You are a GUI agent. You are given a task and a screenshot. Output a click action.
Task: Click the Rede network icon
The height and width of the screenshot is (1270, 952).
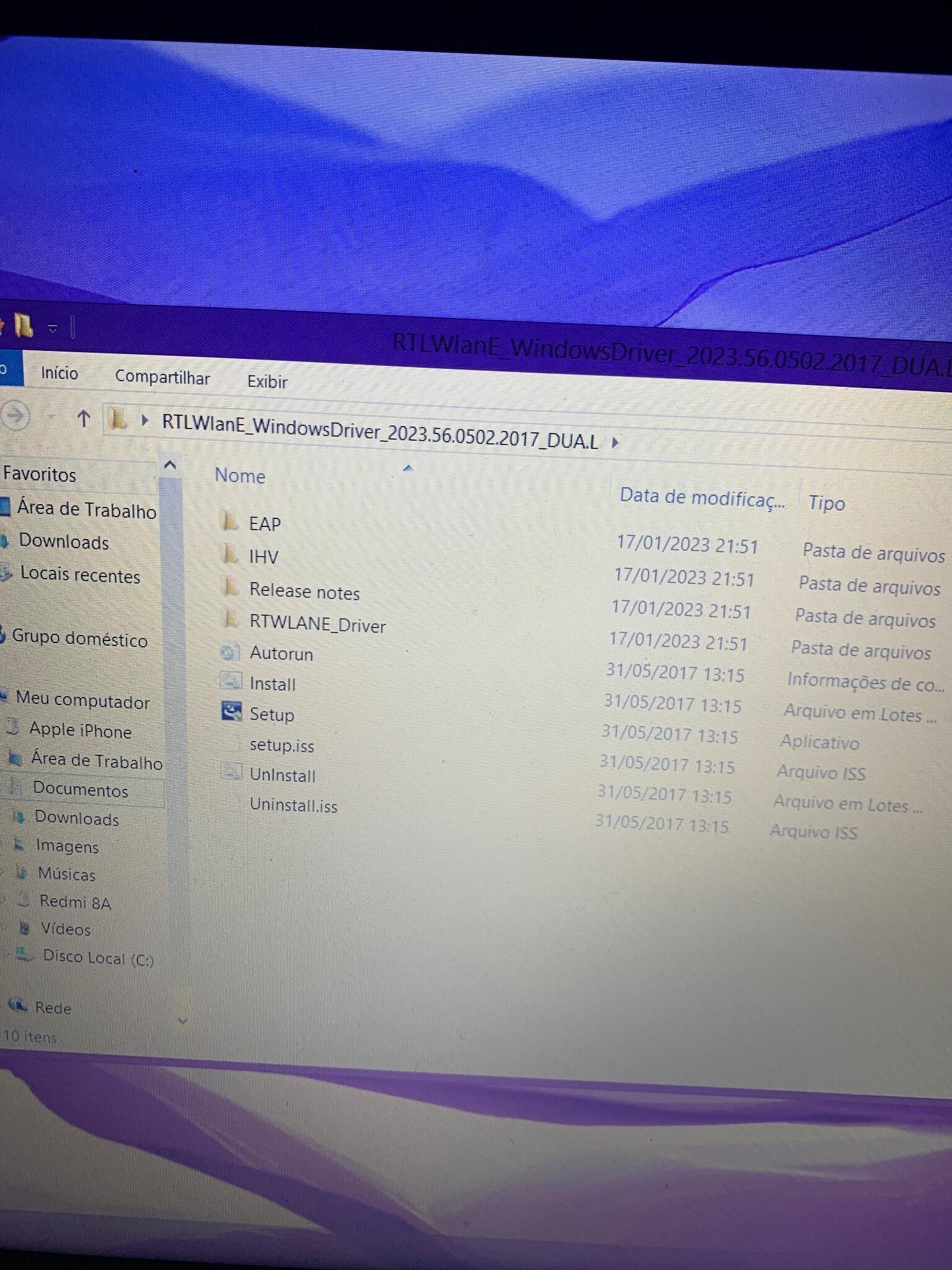[17, 1005]
